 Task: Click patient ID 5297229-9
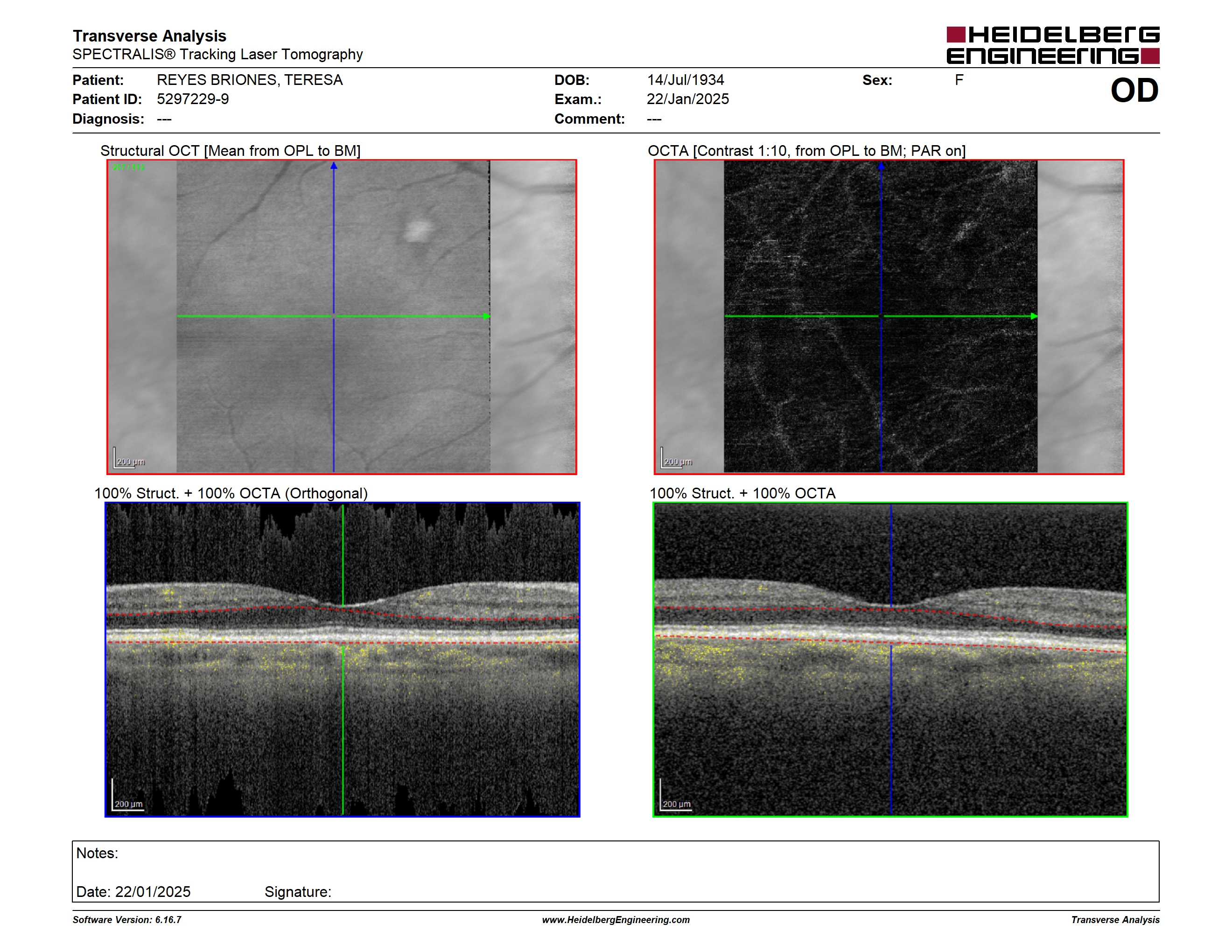pos(193,99)
